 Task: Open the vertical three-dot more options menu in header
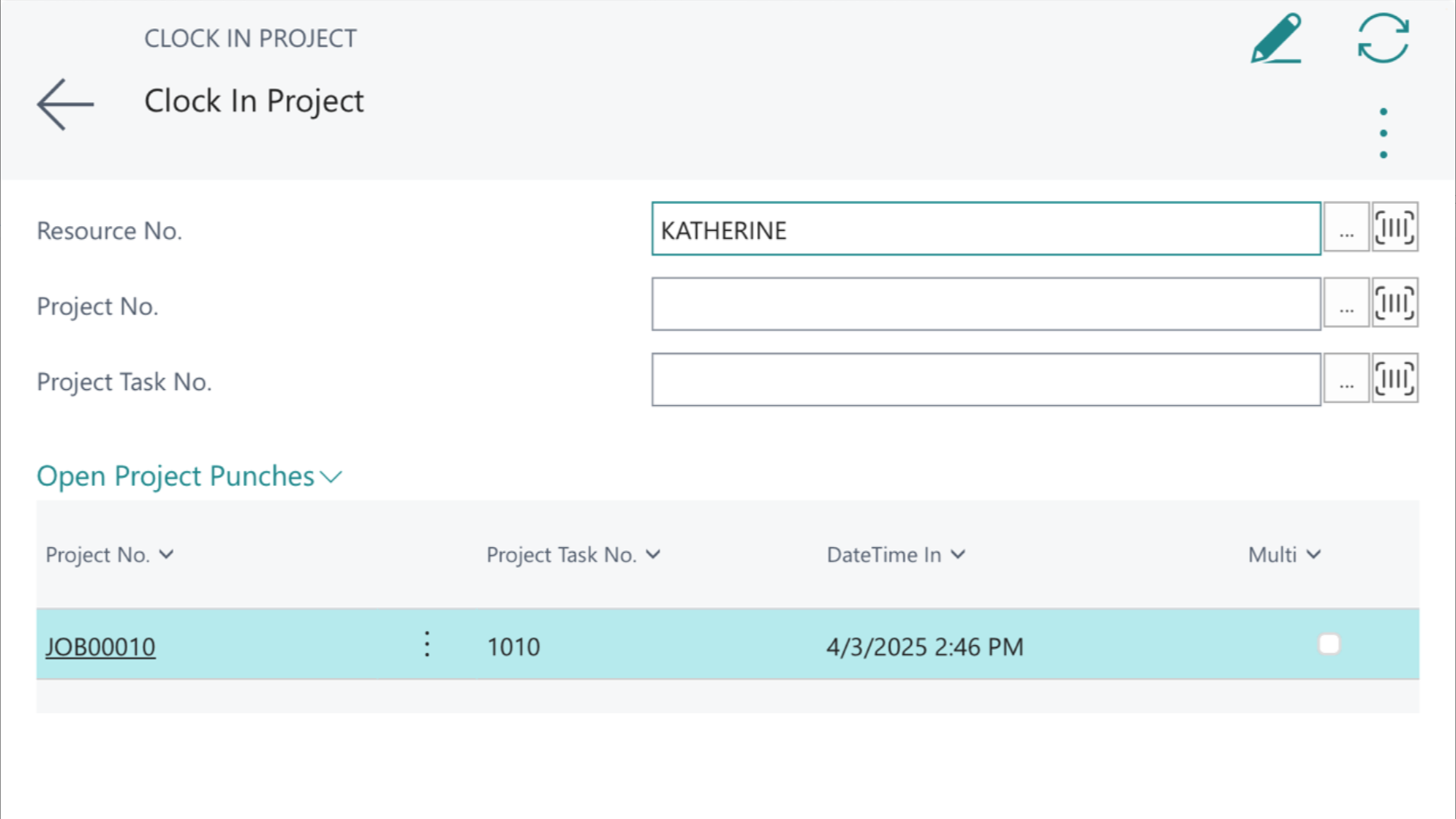coord(1383,133)
